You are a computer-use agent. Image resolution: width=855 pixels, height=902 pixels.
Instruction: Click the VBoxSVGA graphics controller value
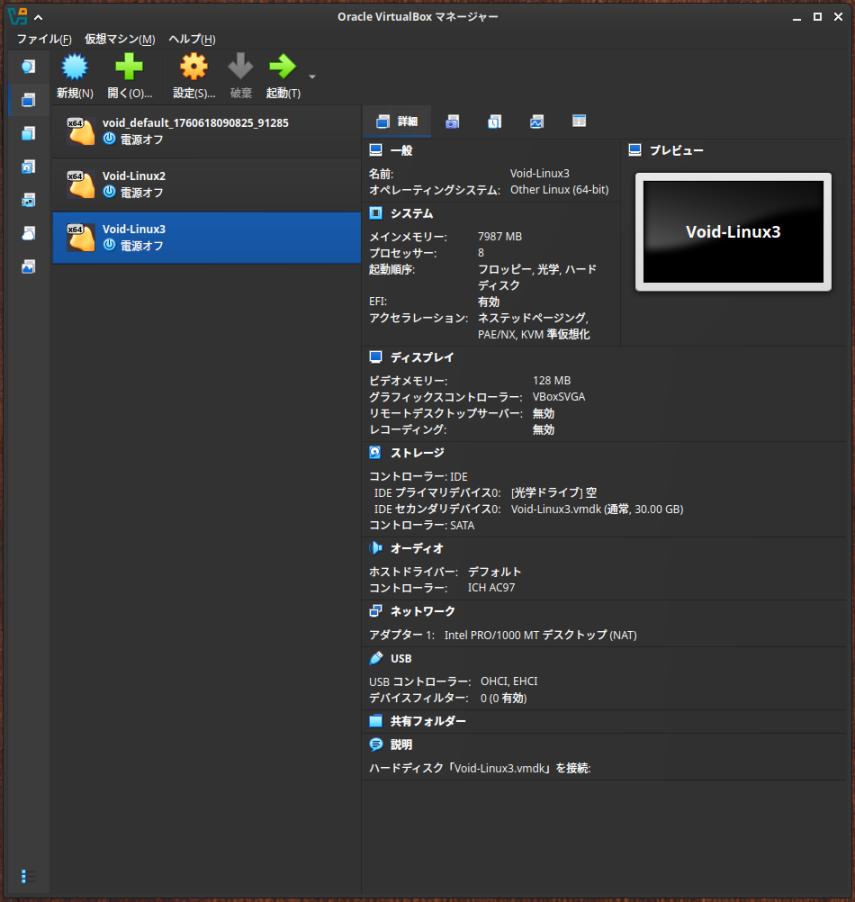559,397
